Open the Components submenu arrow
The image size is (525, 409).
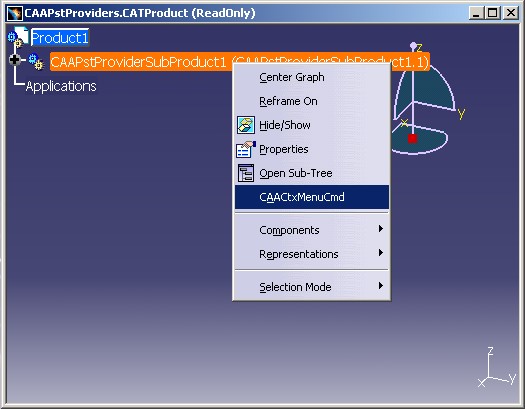click(x=381, y=229)
